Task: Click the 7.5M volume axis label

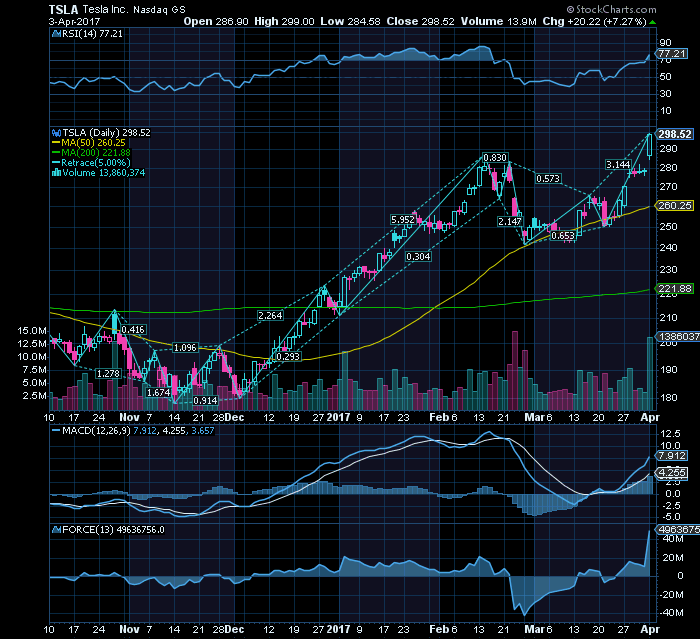Action: pyautogui.click(x=34, y=370)
